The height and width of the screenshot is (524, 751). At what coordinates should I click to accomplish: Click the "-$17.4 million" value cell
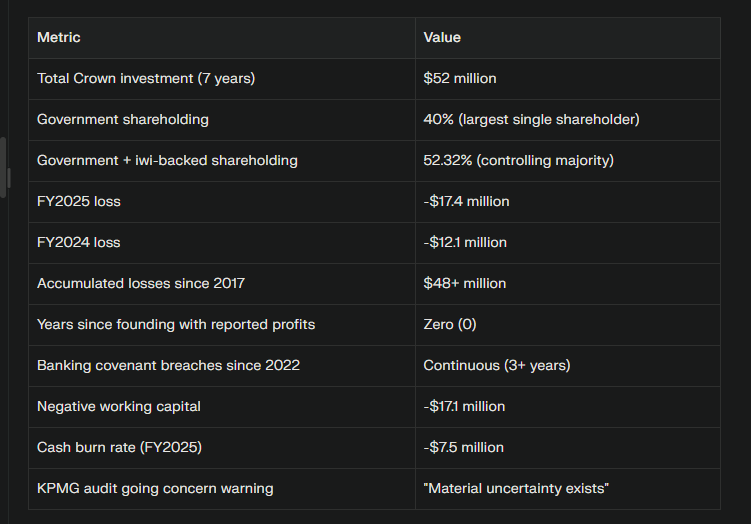466,201
